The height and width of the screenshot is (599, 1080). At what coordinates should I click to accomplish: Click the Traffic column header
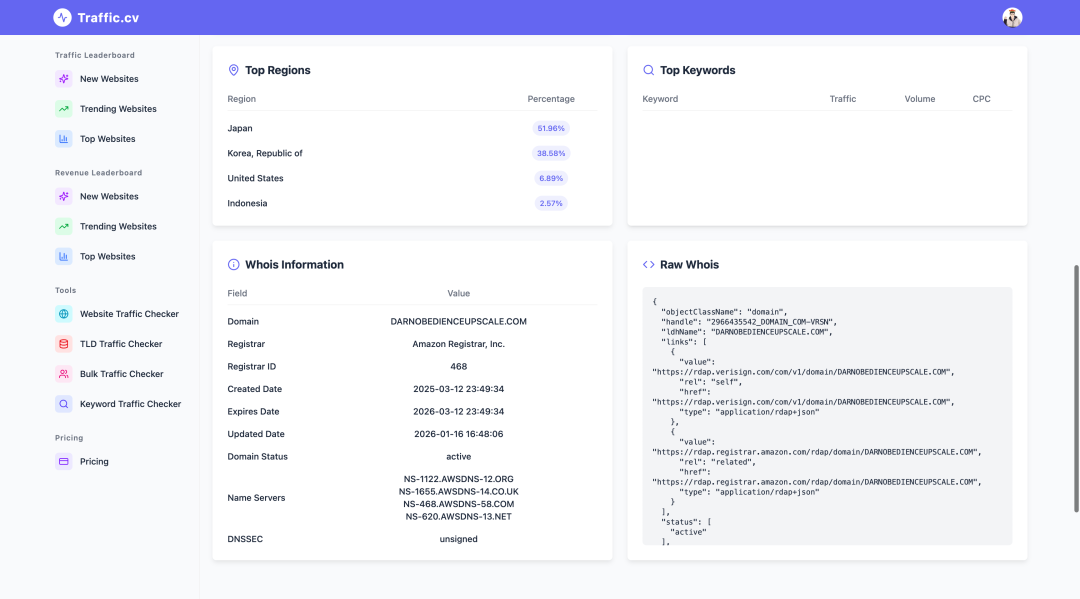[842, 99]
